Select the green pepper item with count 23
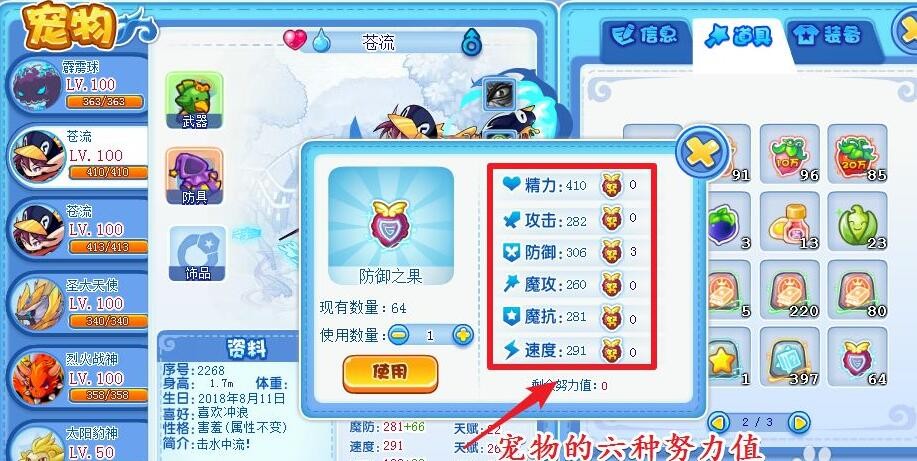The height and width of the screenshot is (461, 917). point(857,221)
